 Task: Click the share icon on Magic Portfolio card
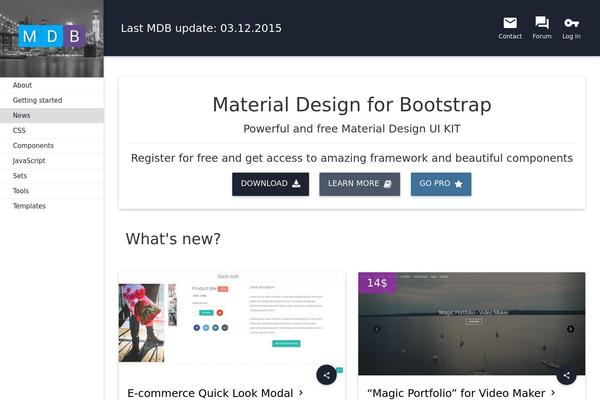566,375
